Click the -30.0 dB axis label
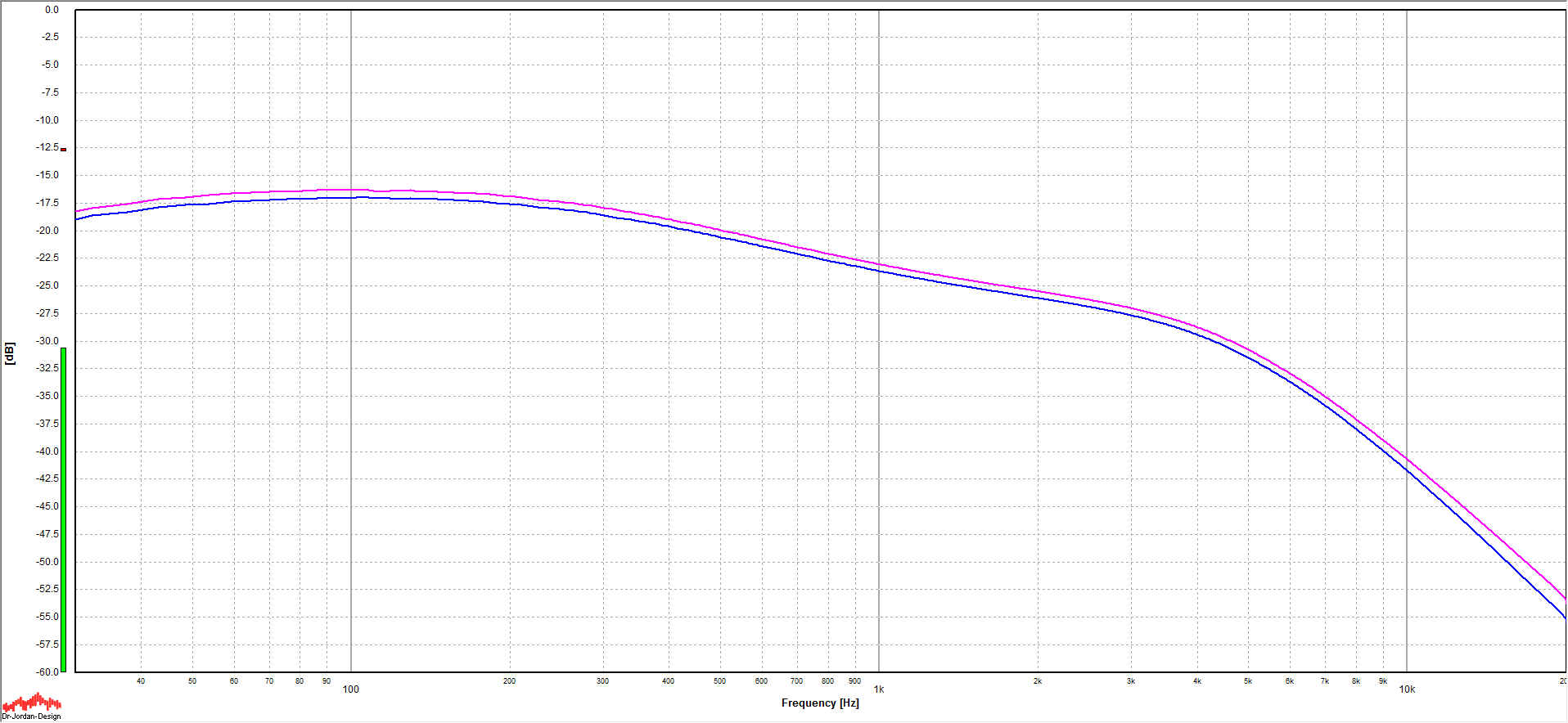Image resolution: width=1568 pixels, height=723 pixels. (48, 341)
